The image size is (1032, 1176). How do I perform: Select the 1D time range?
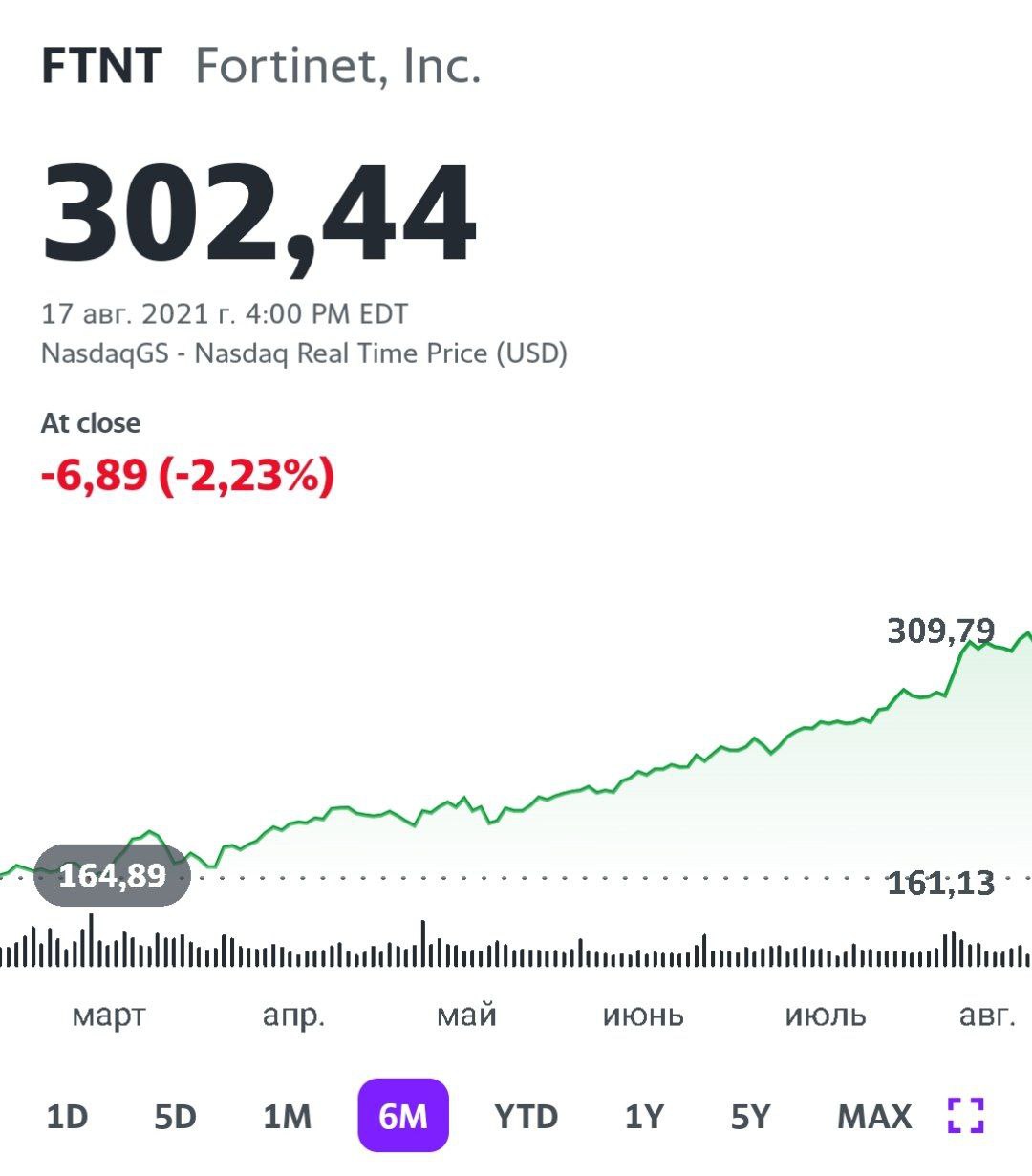[67, 1116]
